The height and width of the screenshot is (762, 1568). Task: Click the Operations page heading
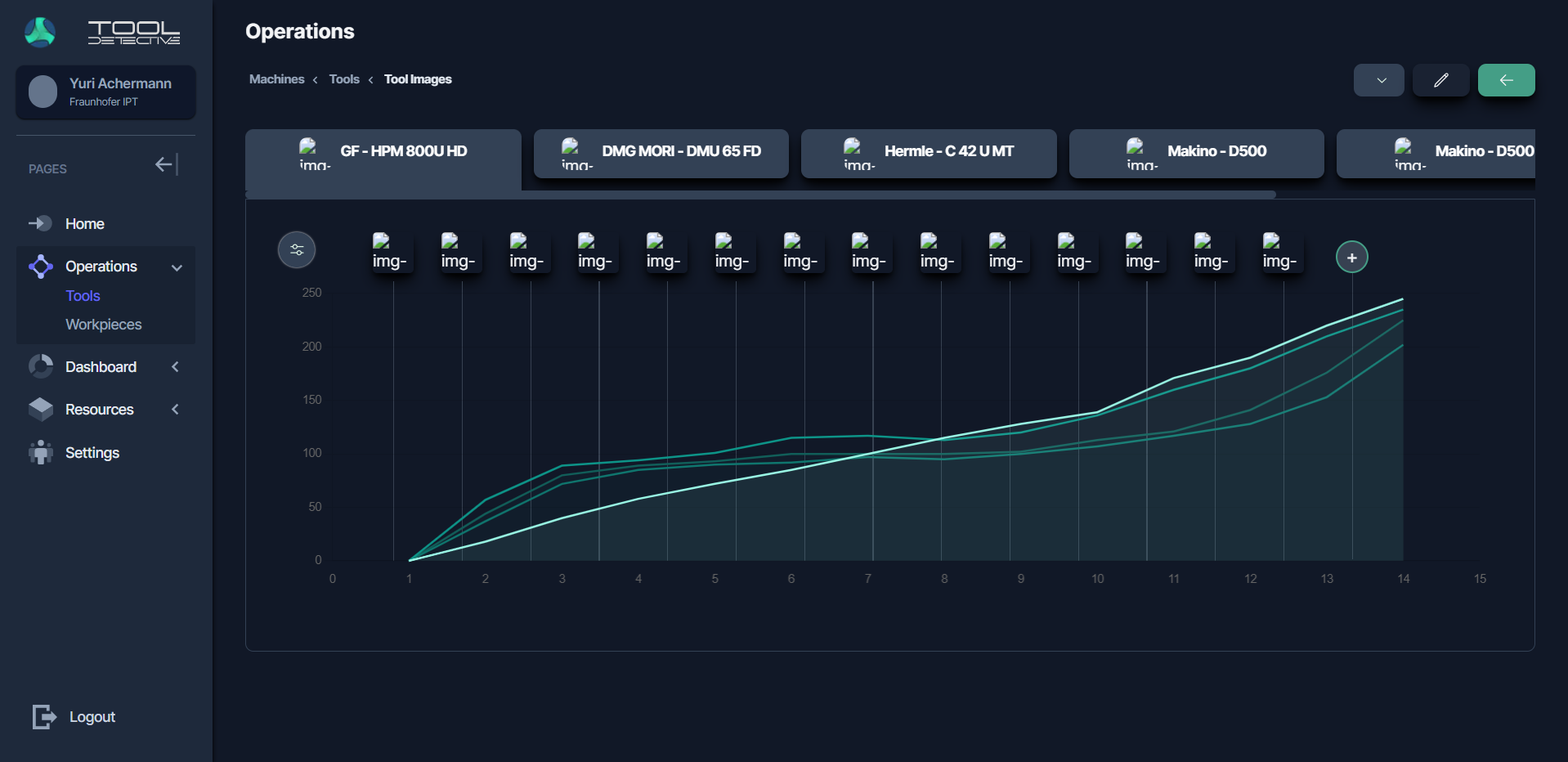(300, 31)
